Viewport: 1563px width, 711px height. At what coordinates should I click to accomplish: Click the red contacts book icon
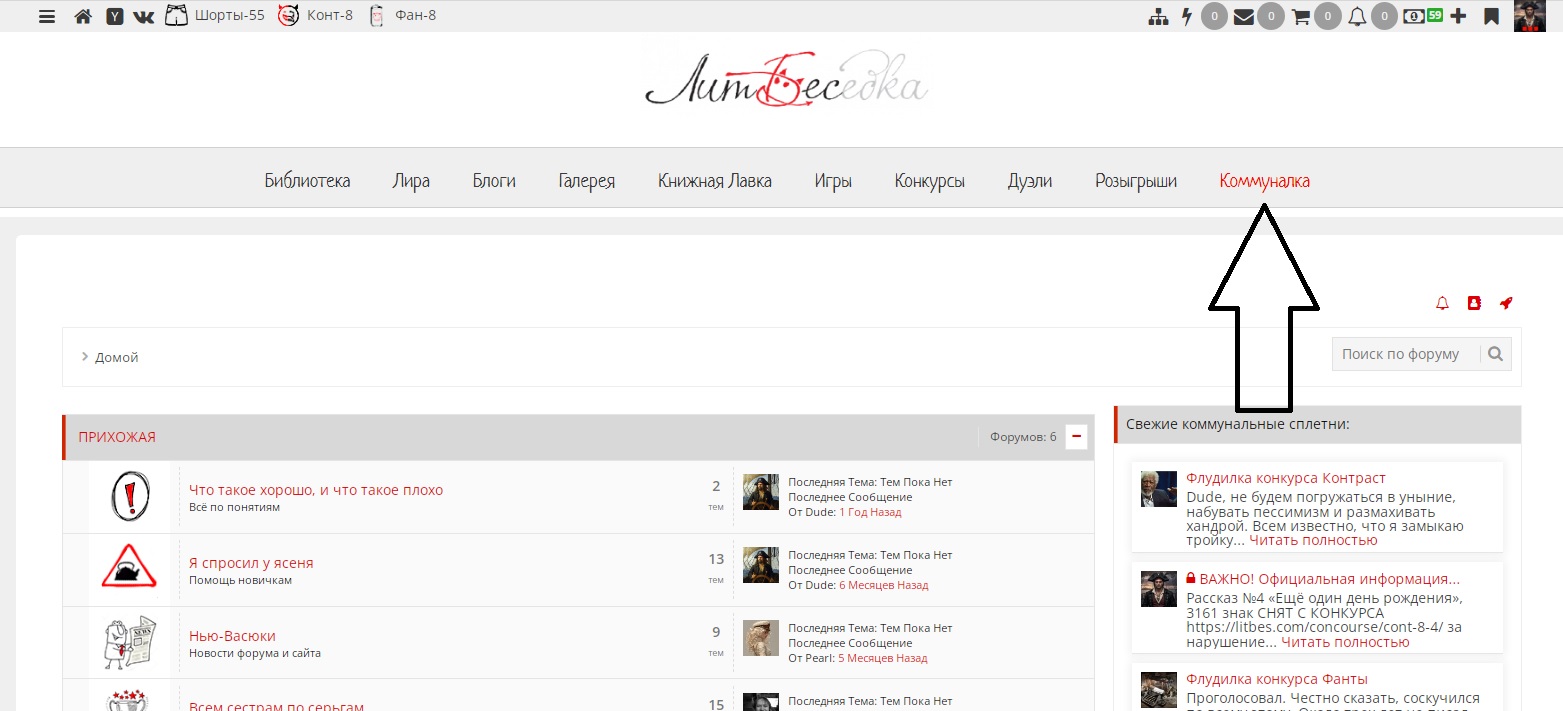1474,303
